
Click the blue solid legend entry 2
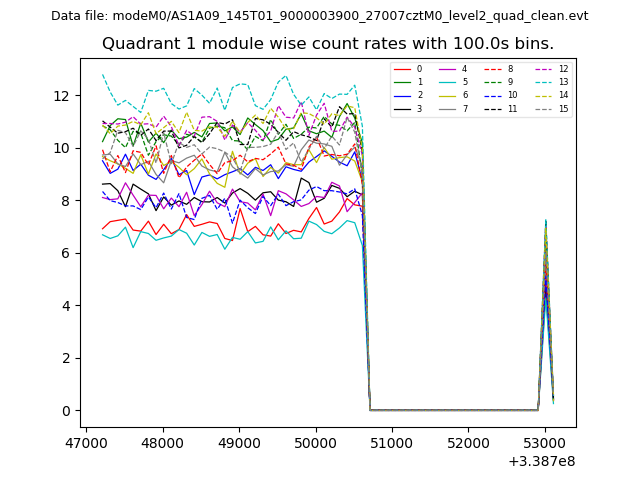tap(410, 95)
